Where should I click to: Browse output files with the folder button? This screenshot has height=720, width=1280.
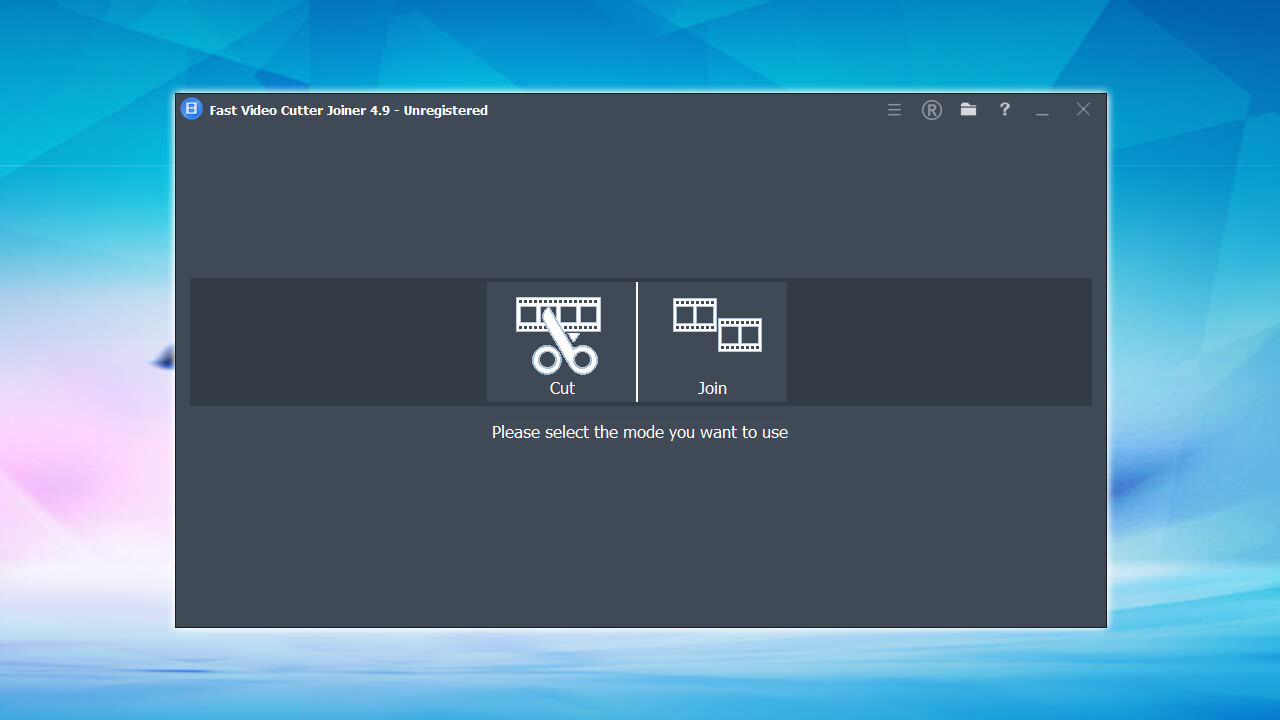pyautogui.click(x=968, y=110)
